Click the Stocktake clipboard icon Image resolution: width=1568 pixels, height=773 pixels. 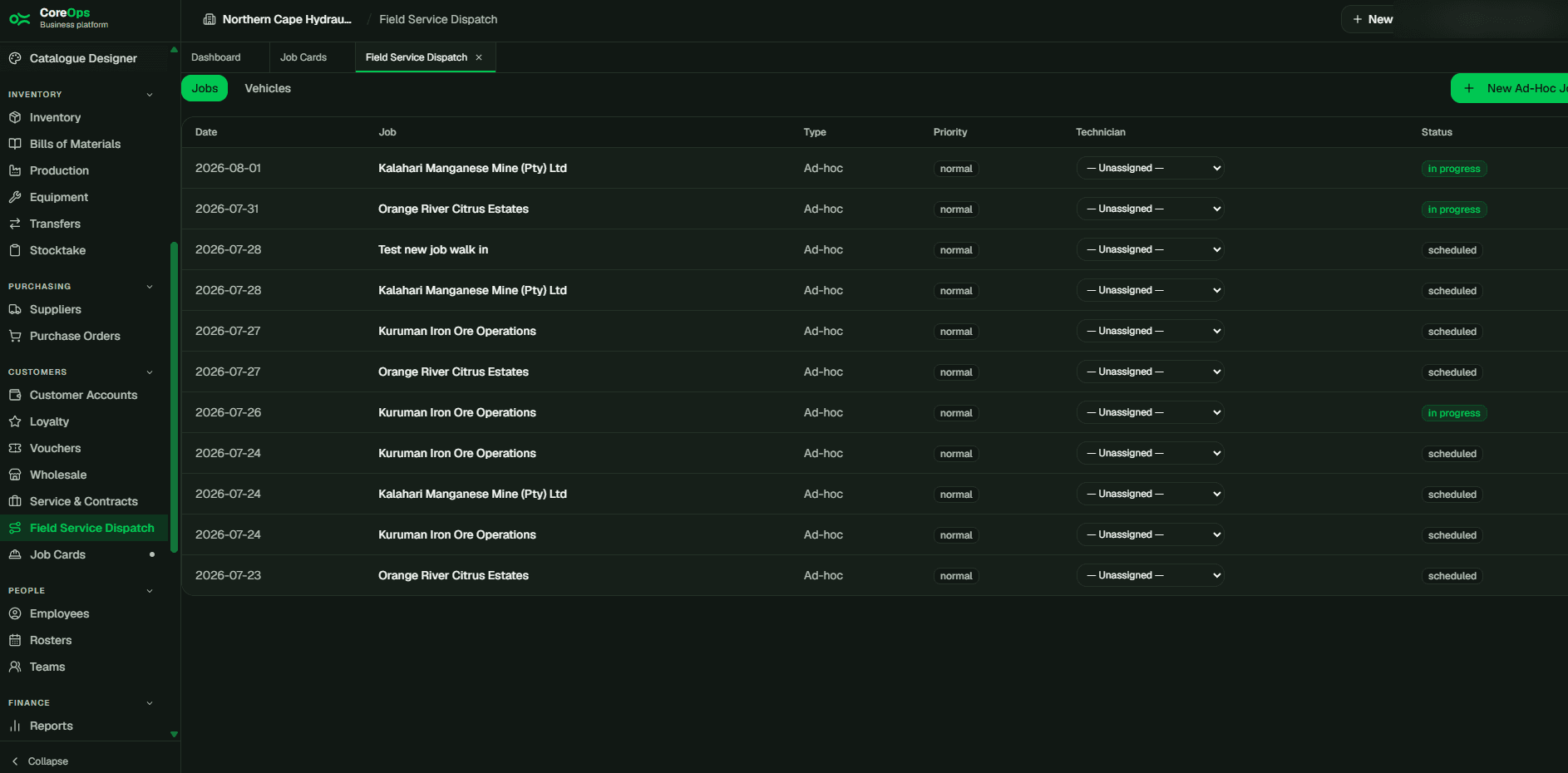click(x=15, y=250)
